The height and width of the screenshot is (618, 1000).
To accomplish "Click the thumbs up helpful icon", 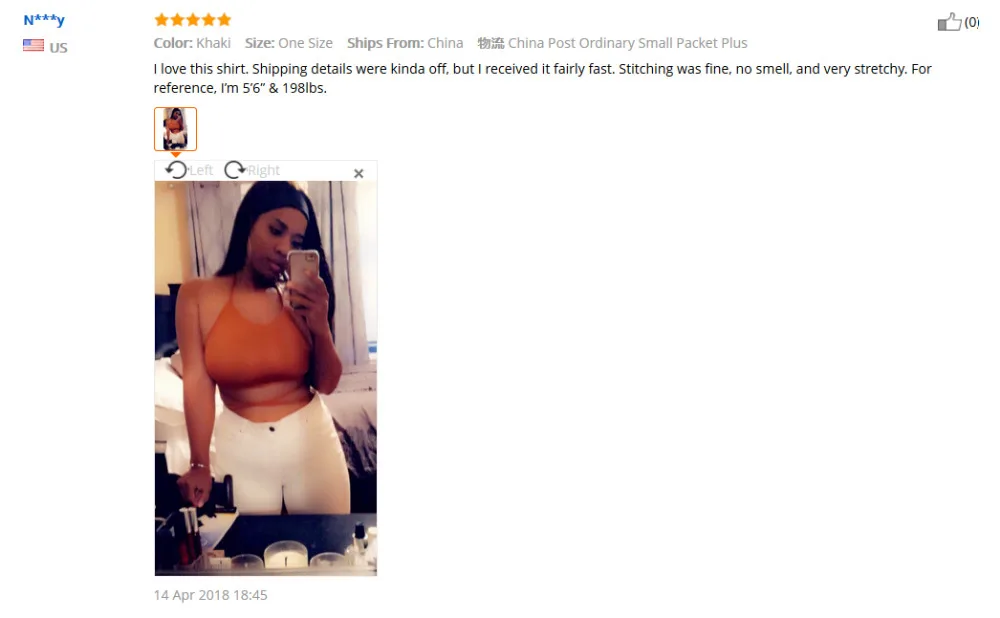I will point(950,22).
